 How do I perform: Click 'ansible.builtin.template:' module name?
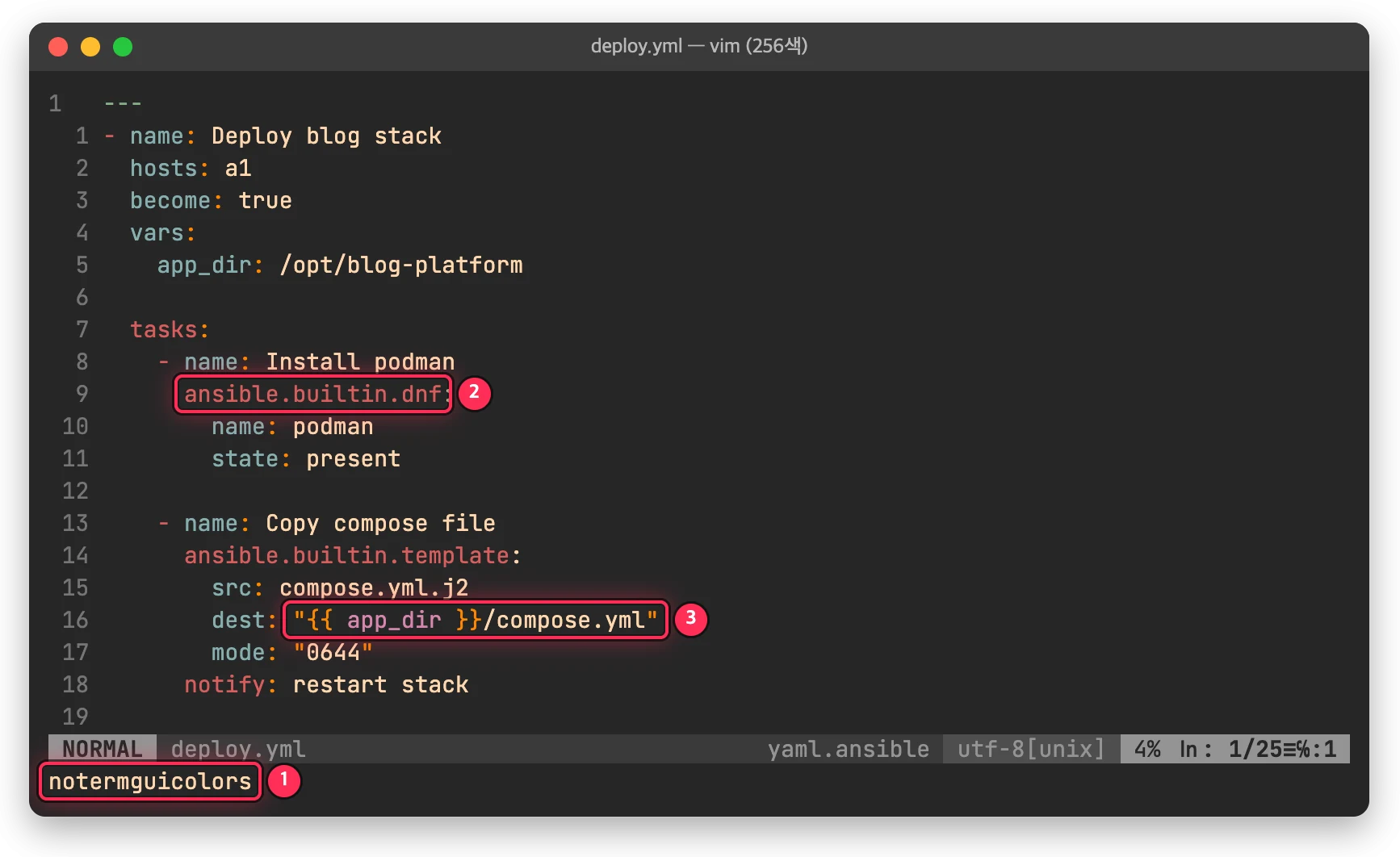353,555
